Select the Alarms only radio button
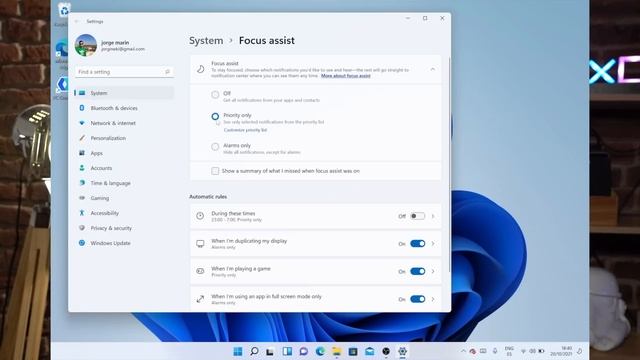This screenshot has height=360, width=640. 215,147
